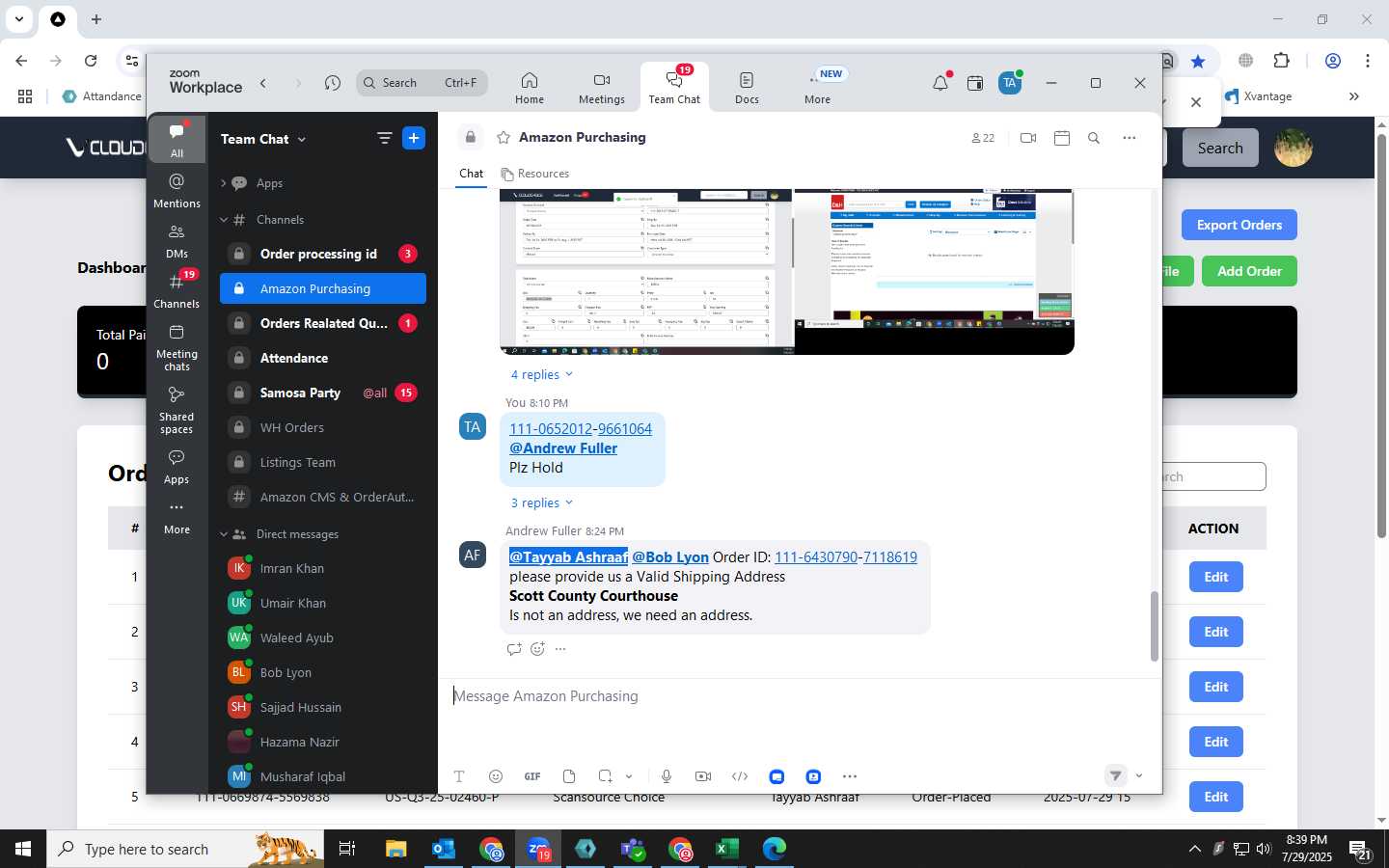Open screenshot options dropdown arrow
Image resolution: width=1389 pixels, height=868 pixels.
click(629, 776)
